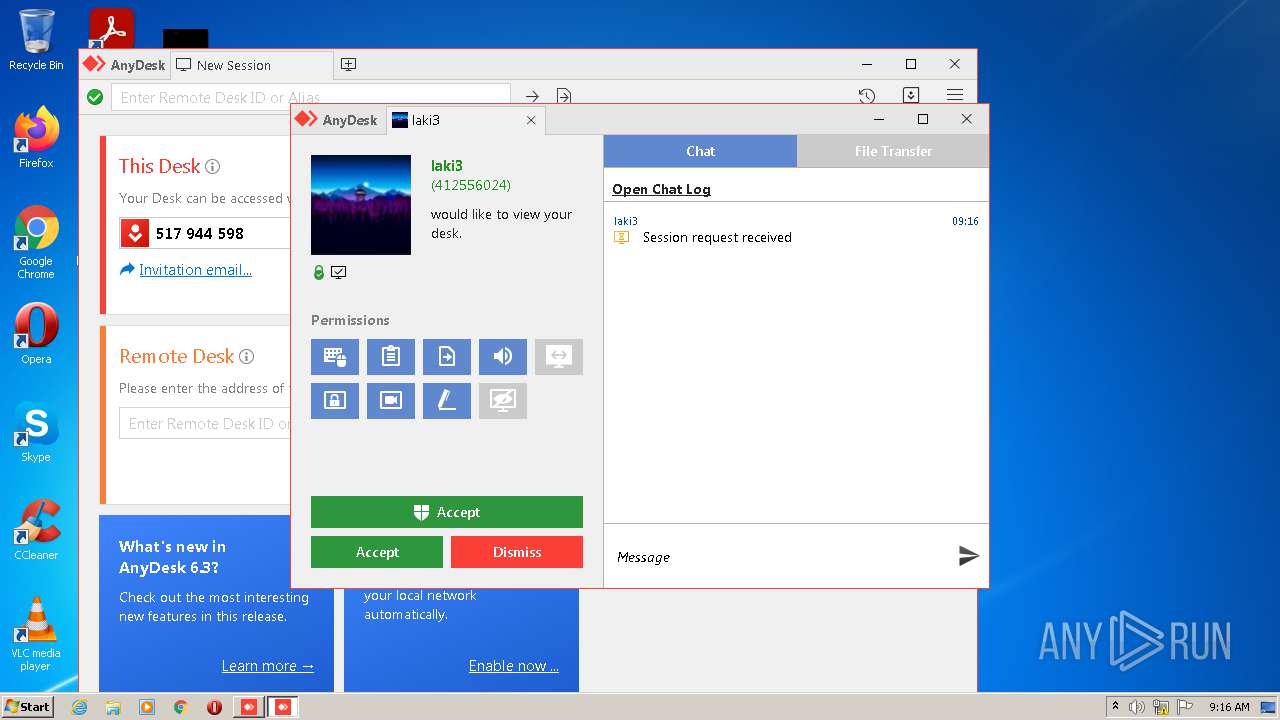Click the Remote Desk ID input field
The image size is (1280, 720).
[x=205, y=424]
